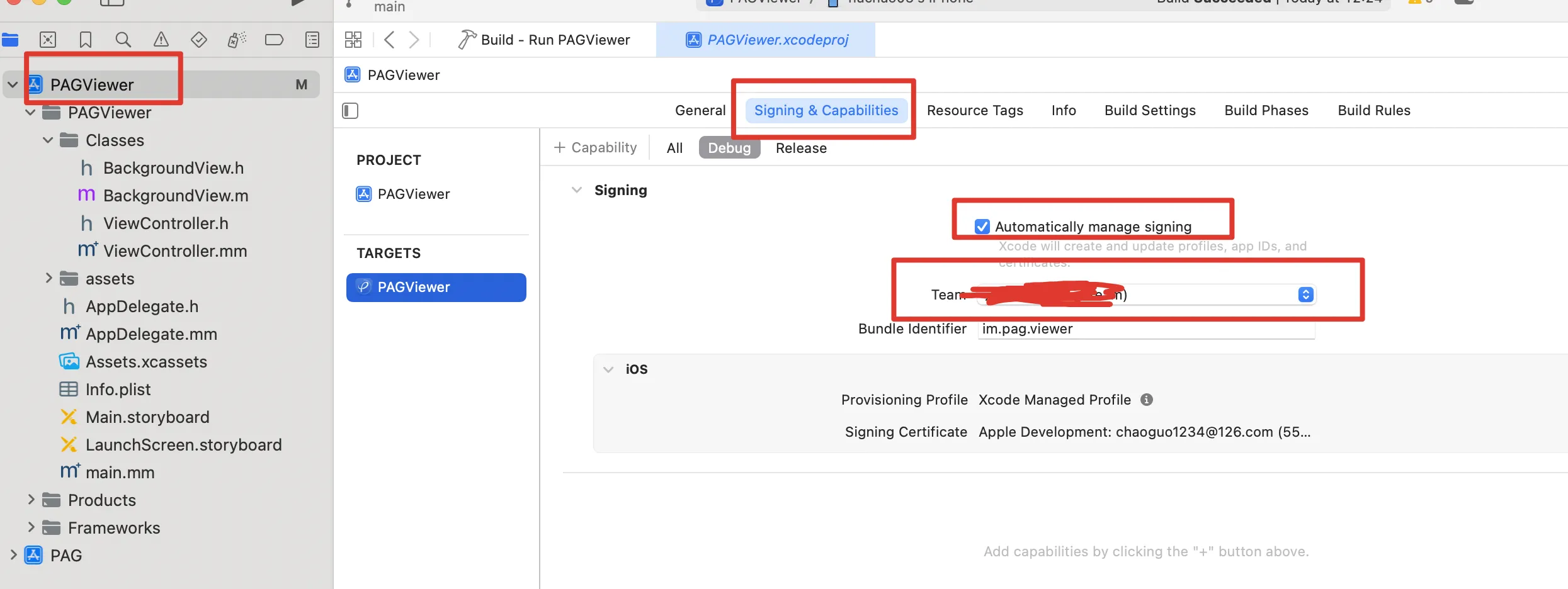1568x589 pixels.
Task: Switch to Signing & Capabilities tab
Action: [x=826, y=110]
